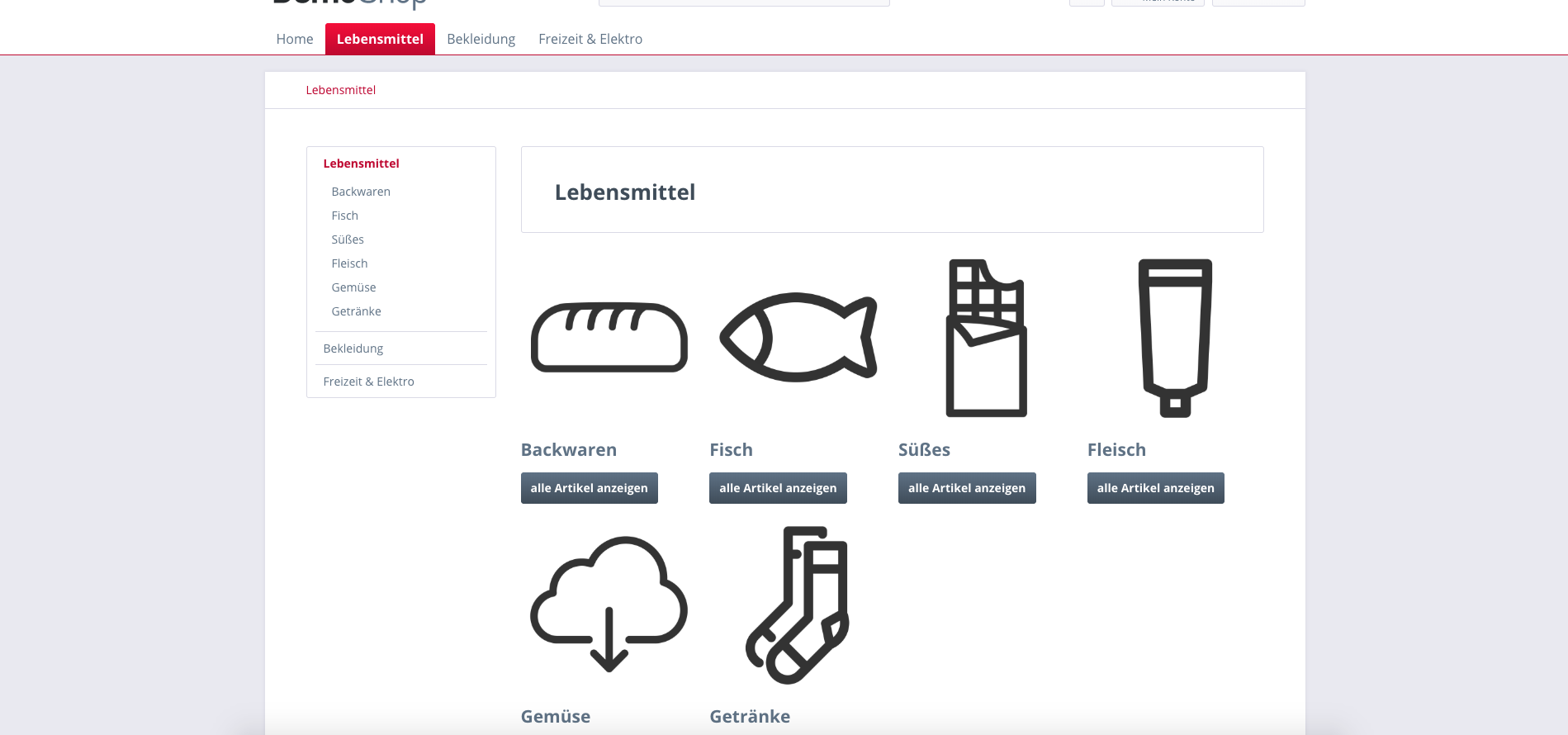Open the Home navigation tab

[295, 39]
